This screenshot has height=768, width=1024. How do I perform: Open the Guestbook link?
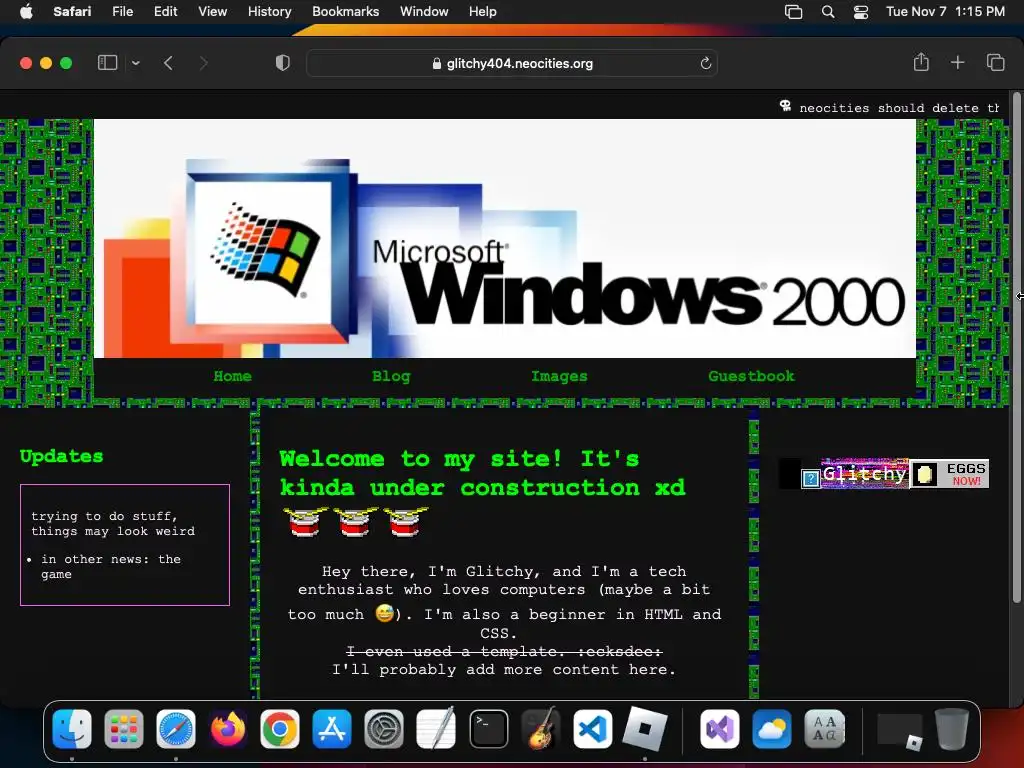(x=752, y=376)
